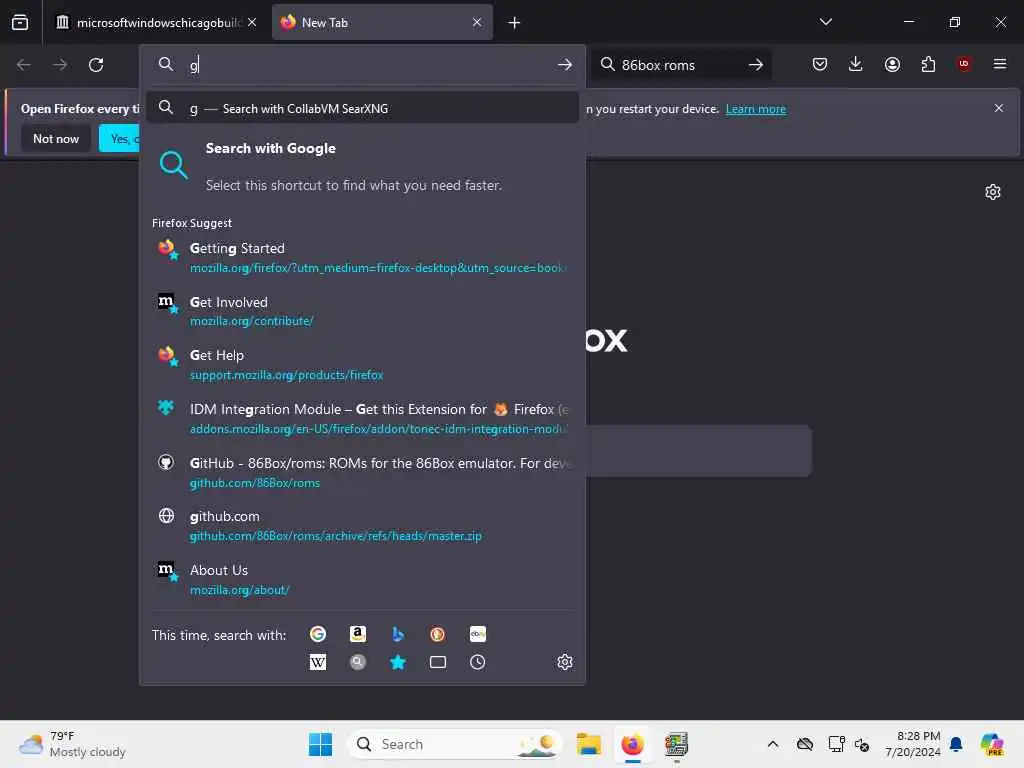Select 'g — Search with CollabVM SearXNG' suggestion

click(362, 108)
